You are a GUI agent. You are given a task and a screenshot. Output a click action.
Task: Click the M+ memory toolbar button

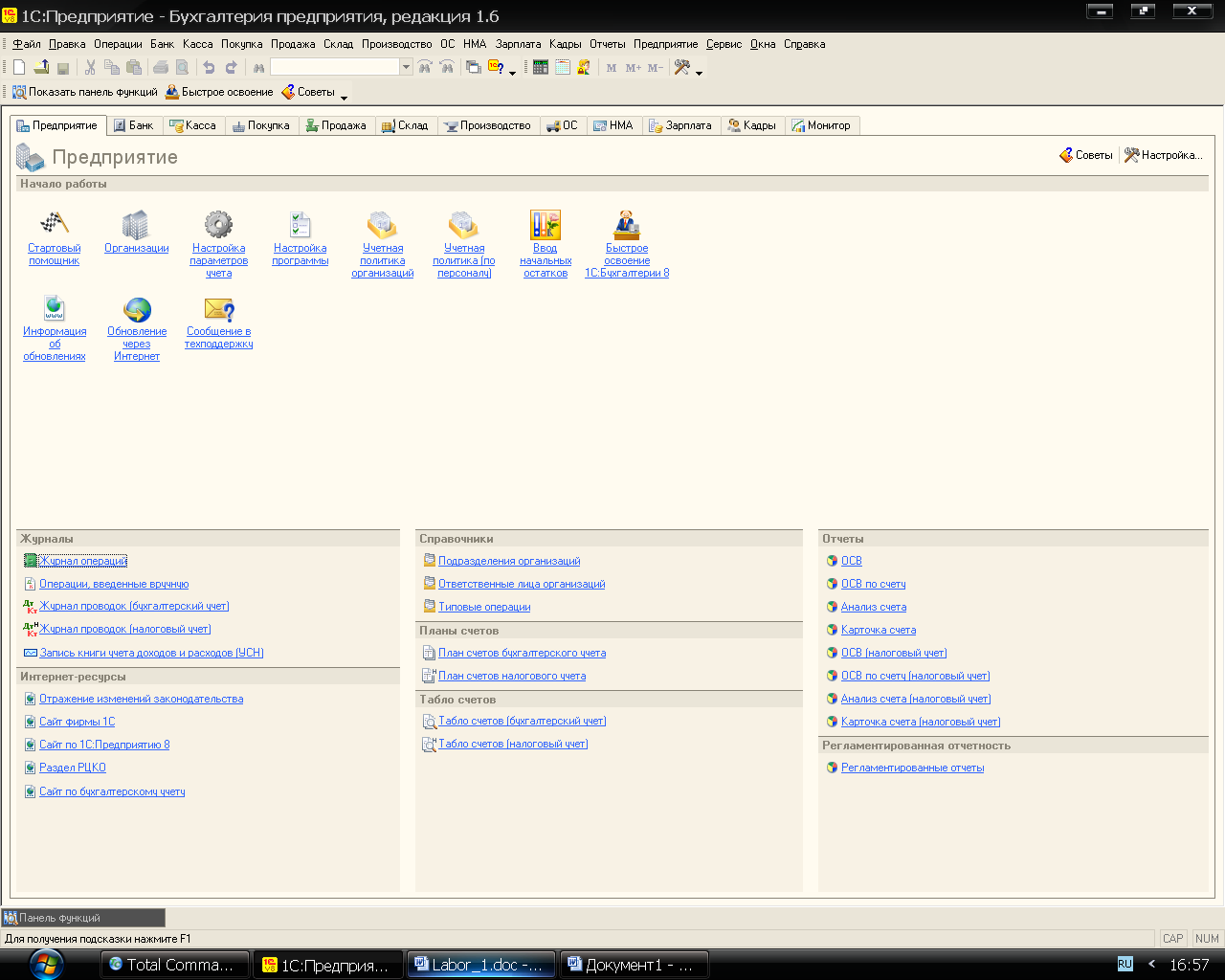[634, 68]
